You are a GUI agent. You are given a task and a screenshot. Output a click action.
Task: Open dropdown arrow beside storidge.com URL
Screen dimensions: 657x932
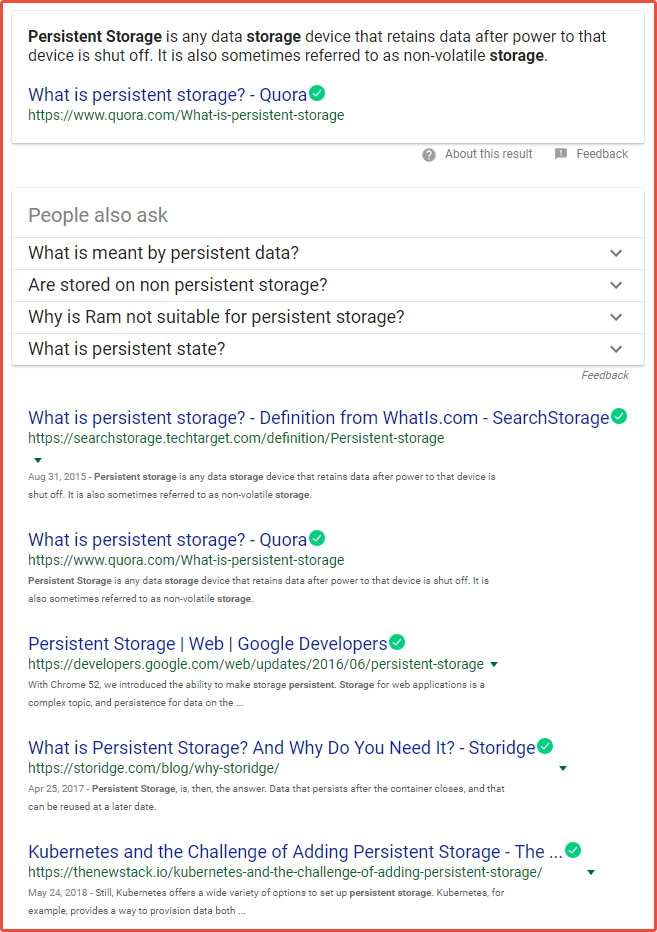click(x=563, y=768)
